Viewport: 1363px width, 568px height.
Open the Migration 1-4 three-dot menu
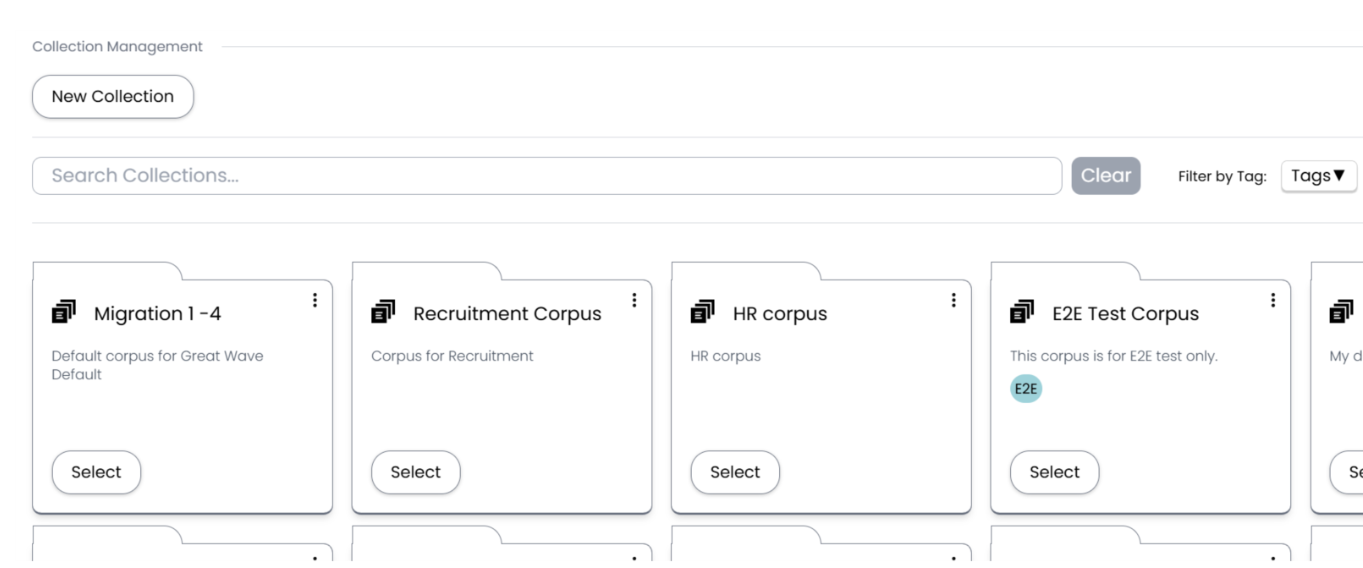tap(315, 300)
